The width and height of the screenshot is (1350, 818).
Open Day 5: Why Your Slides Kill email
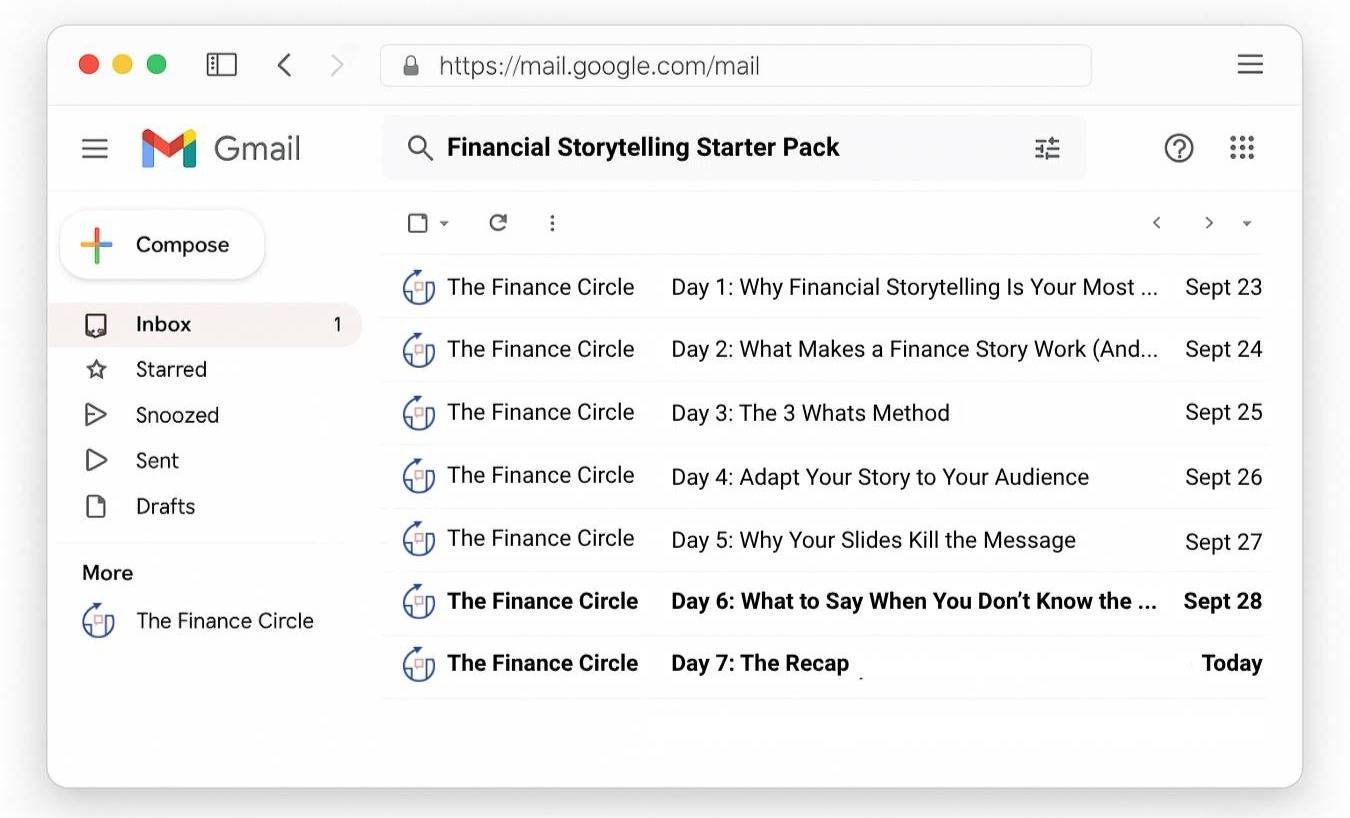(826, 539)
